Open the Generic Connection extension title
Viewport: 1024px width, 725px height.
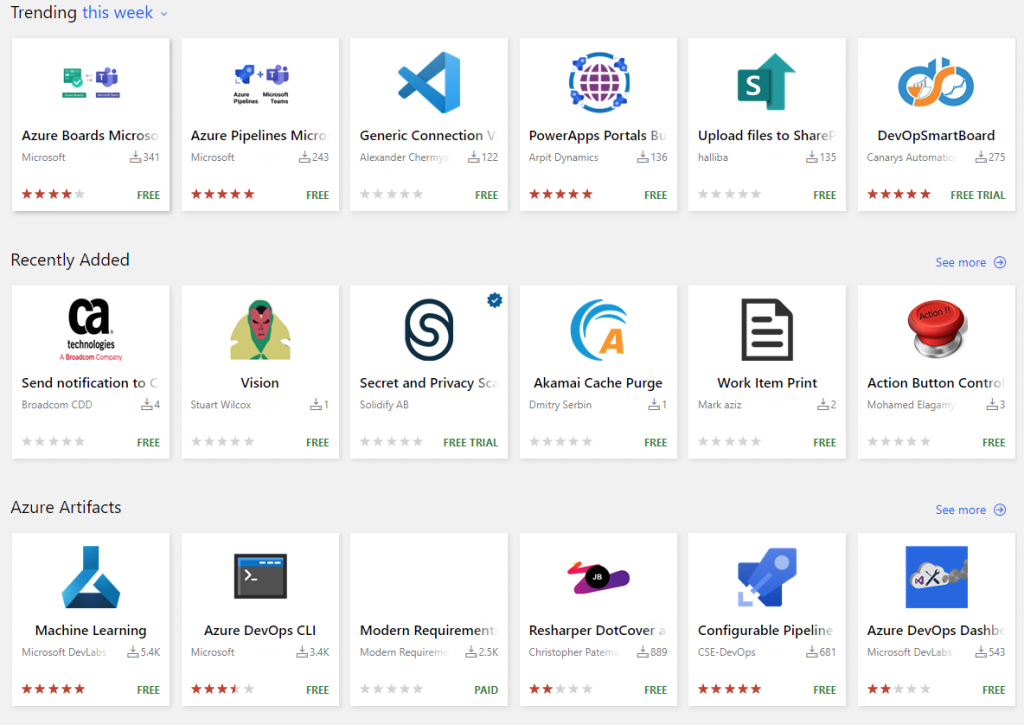(428, 136)
